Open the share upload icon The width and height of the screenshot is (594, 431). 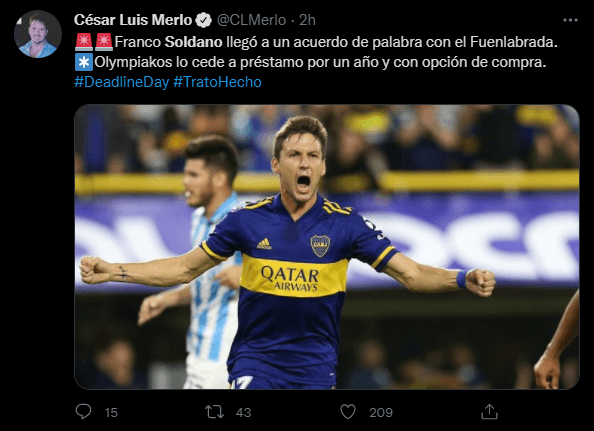click(489, 412)
